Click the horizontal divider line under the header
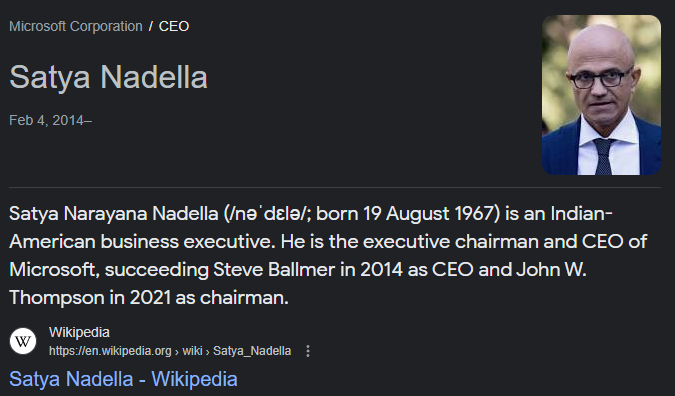 pyautogui.click(x=335, y=187)
